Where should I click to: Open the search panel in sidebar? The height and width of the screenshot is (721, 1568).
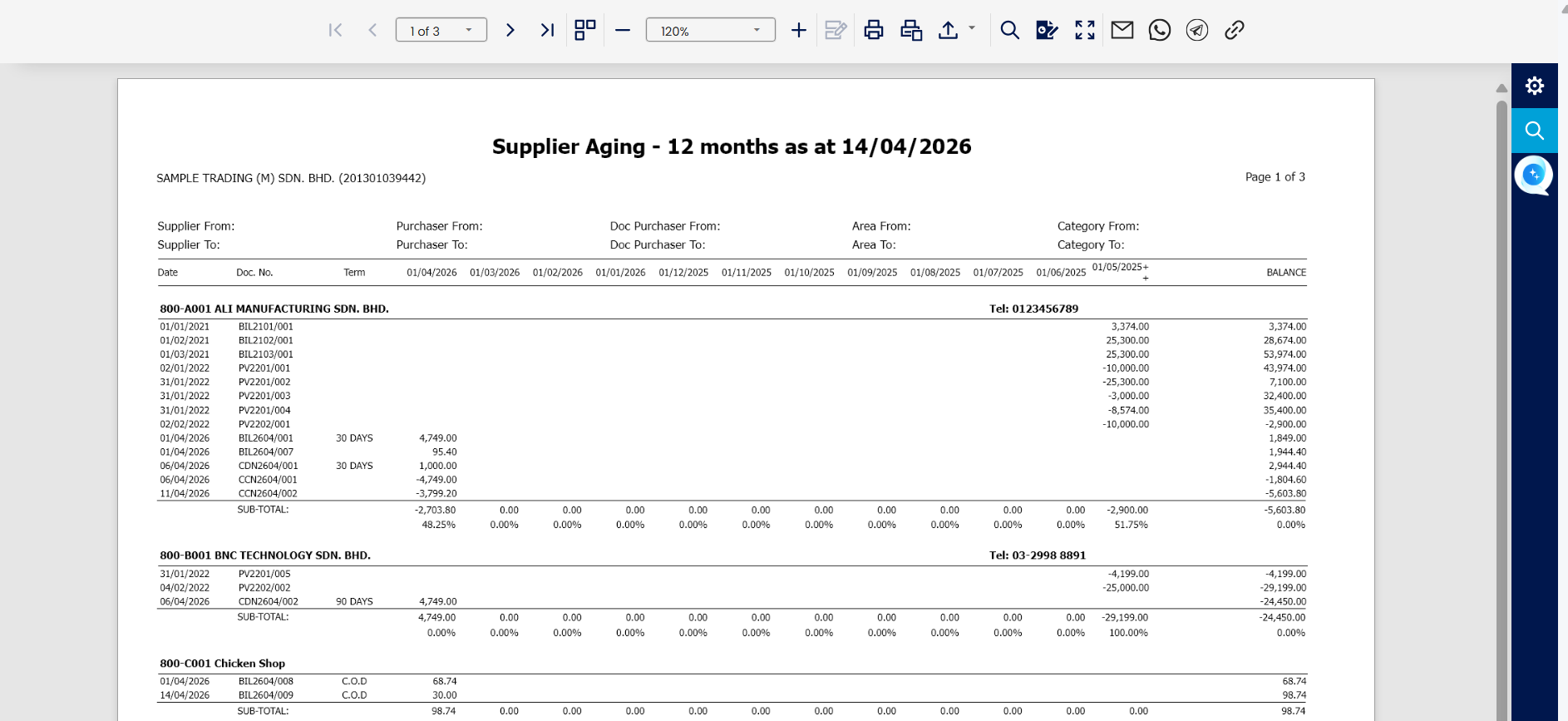tap(1534, 131)
